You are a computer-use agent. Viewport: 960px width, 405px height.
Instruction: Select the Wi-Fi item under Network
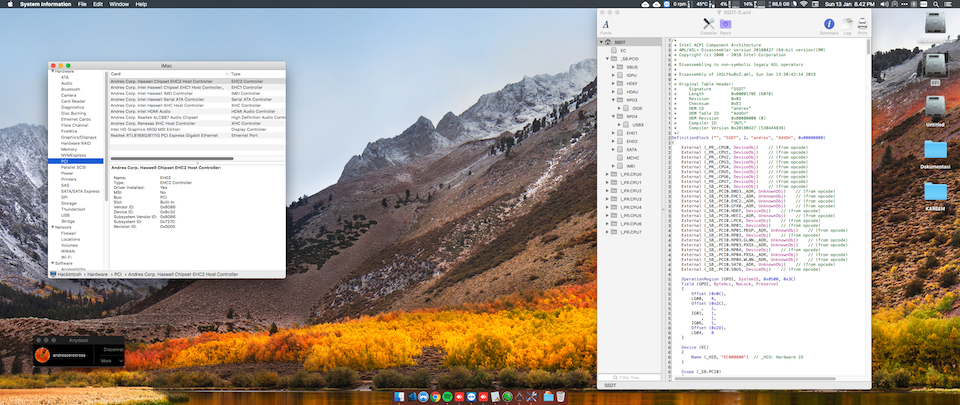66,257
